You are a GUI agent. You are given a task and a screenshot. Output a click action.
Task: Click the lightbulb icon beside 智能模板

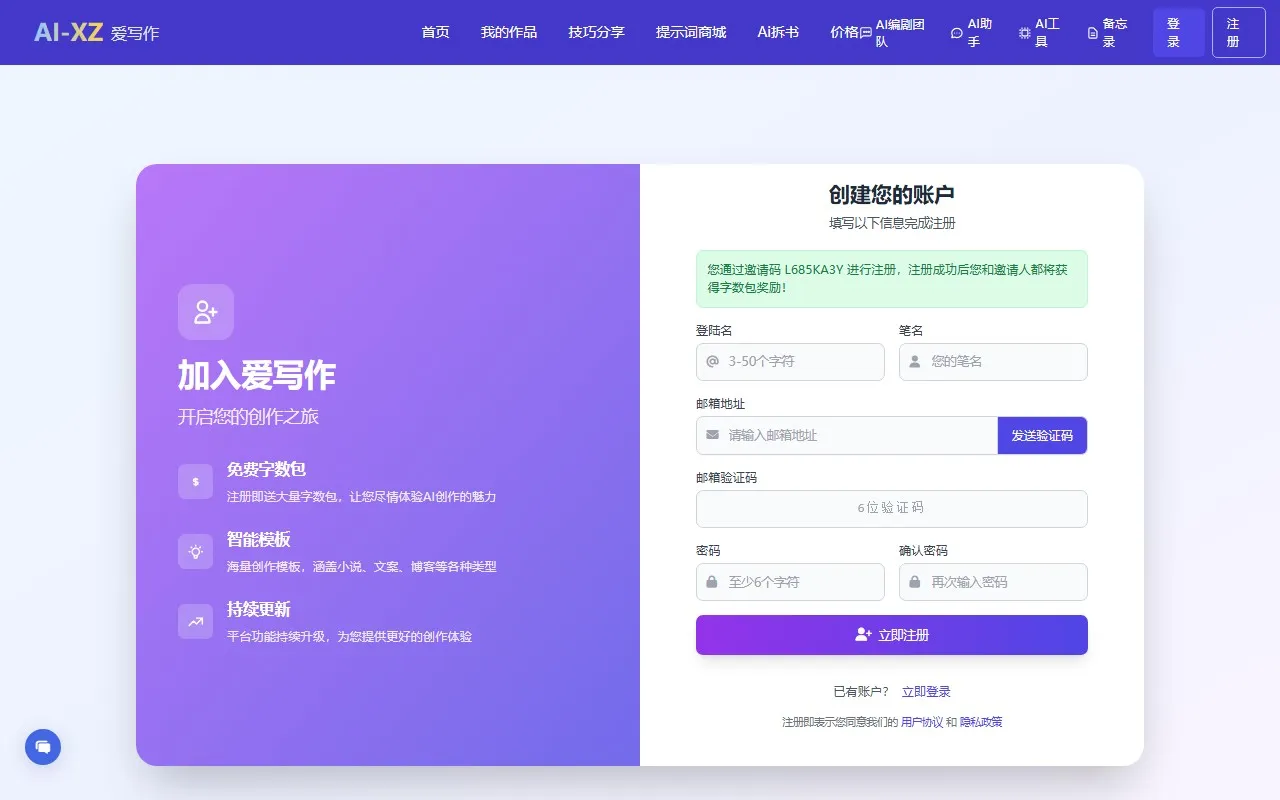point(195,551)
